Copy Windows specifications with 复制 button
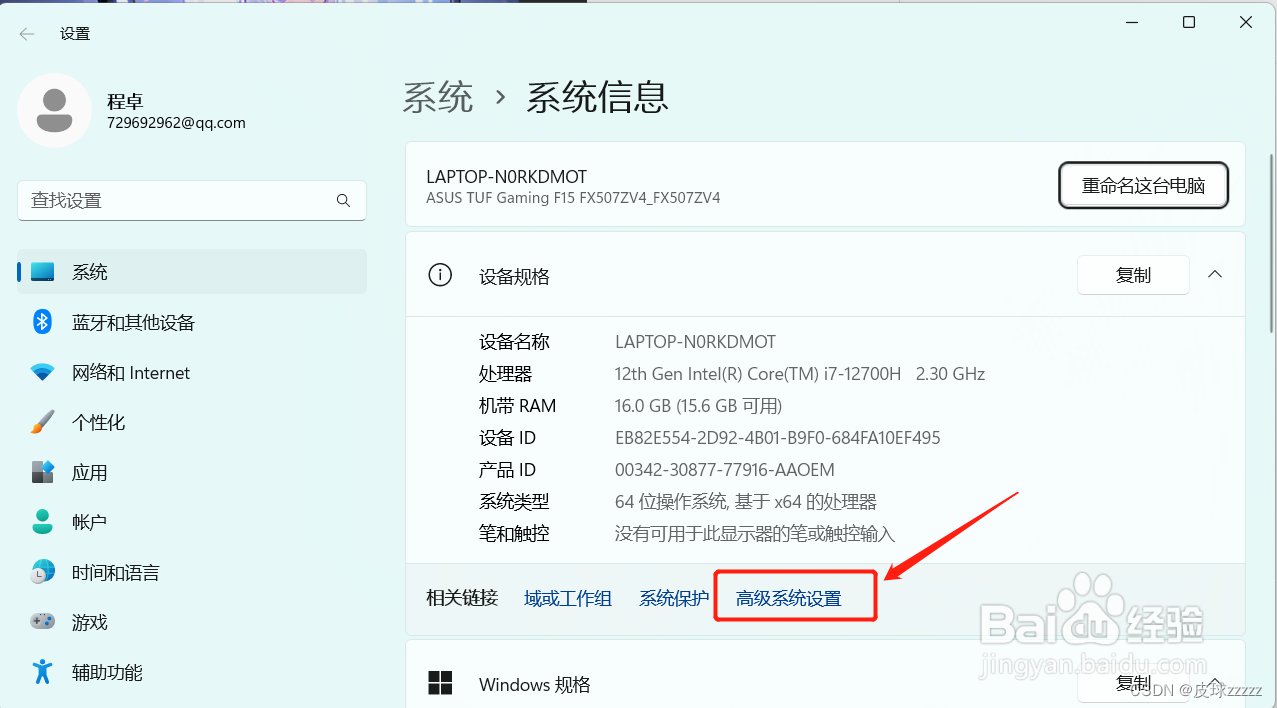The image size is (1277, 708). 1133,684
